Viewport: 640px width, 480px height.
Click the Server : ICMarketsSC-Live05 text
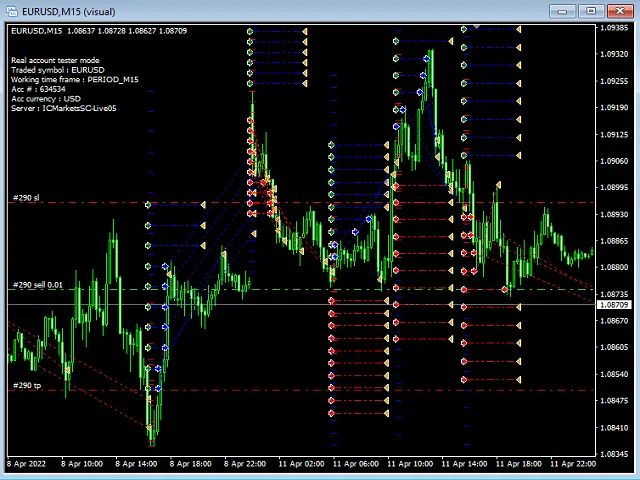(64, 108)
